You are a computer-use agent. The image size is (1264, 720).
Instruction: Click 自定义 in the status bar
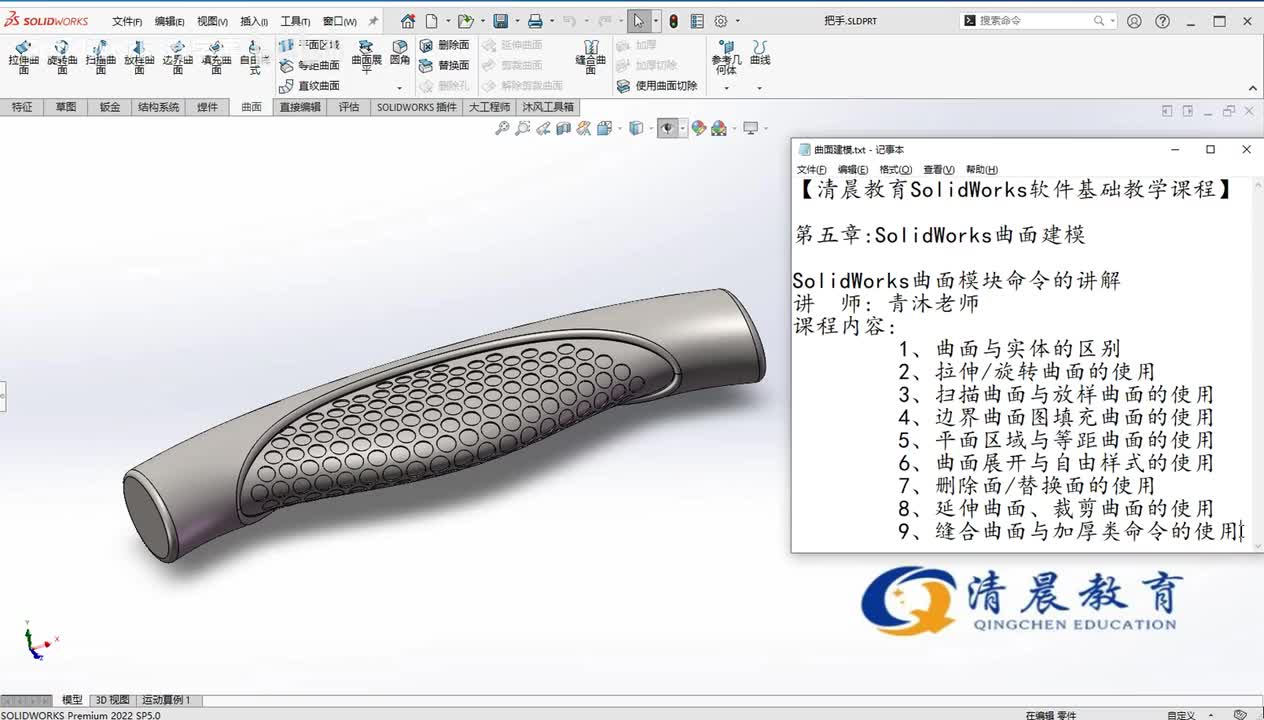pos(1181,714)
